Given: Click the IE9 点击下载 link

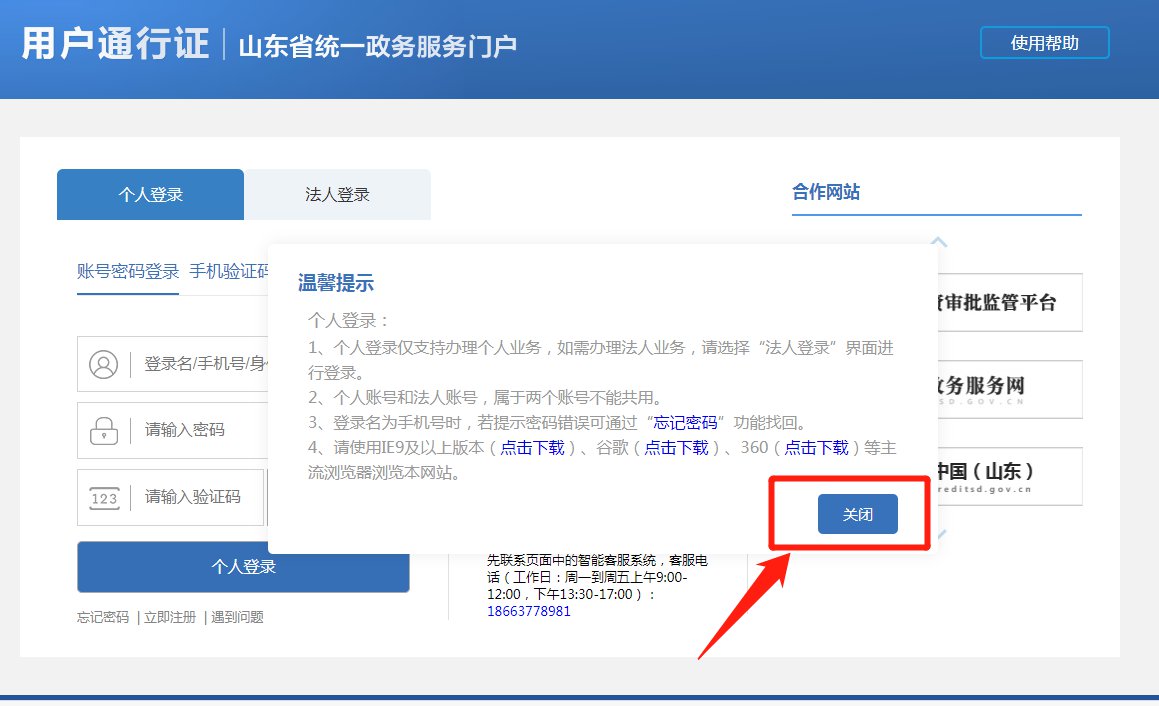Looking at the screenshot, I should point(532,448).
